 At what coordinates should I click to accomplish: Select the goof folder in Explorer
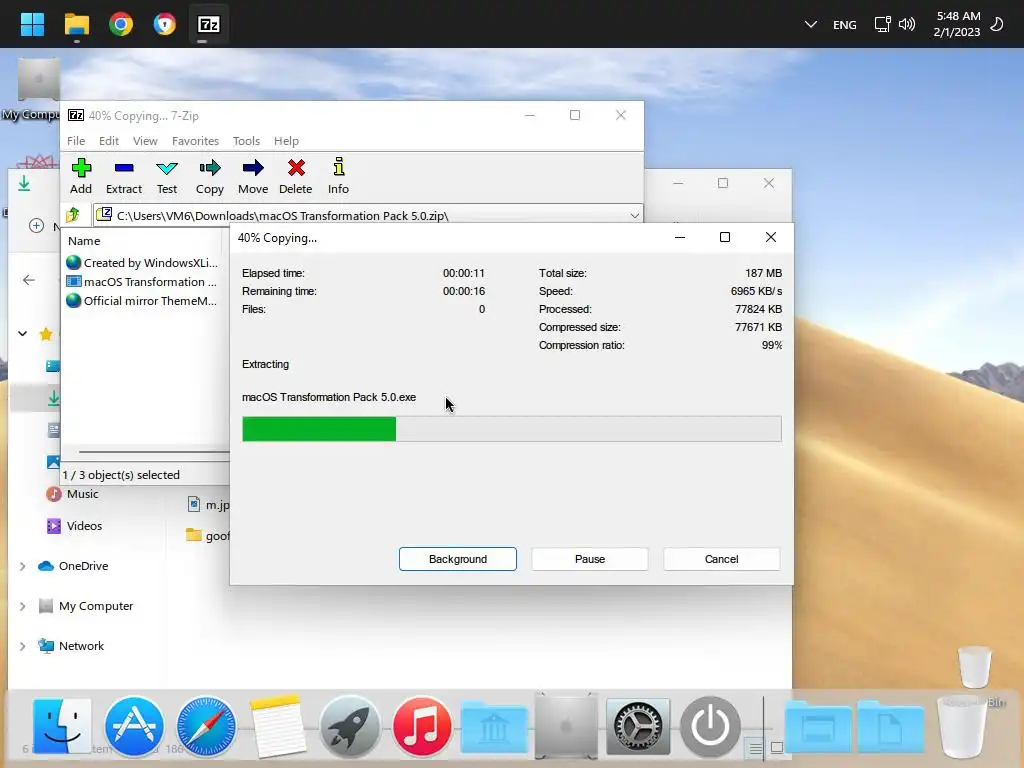[x=208, y=536]
